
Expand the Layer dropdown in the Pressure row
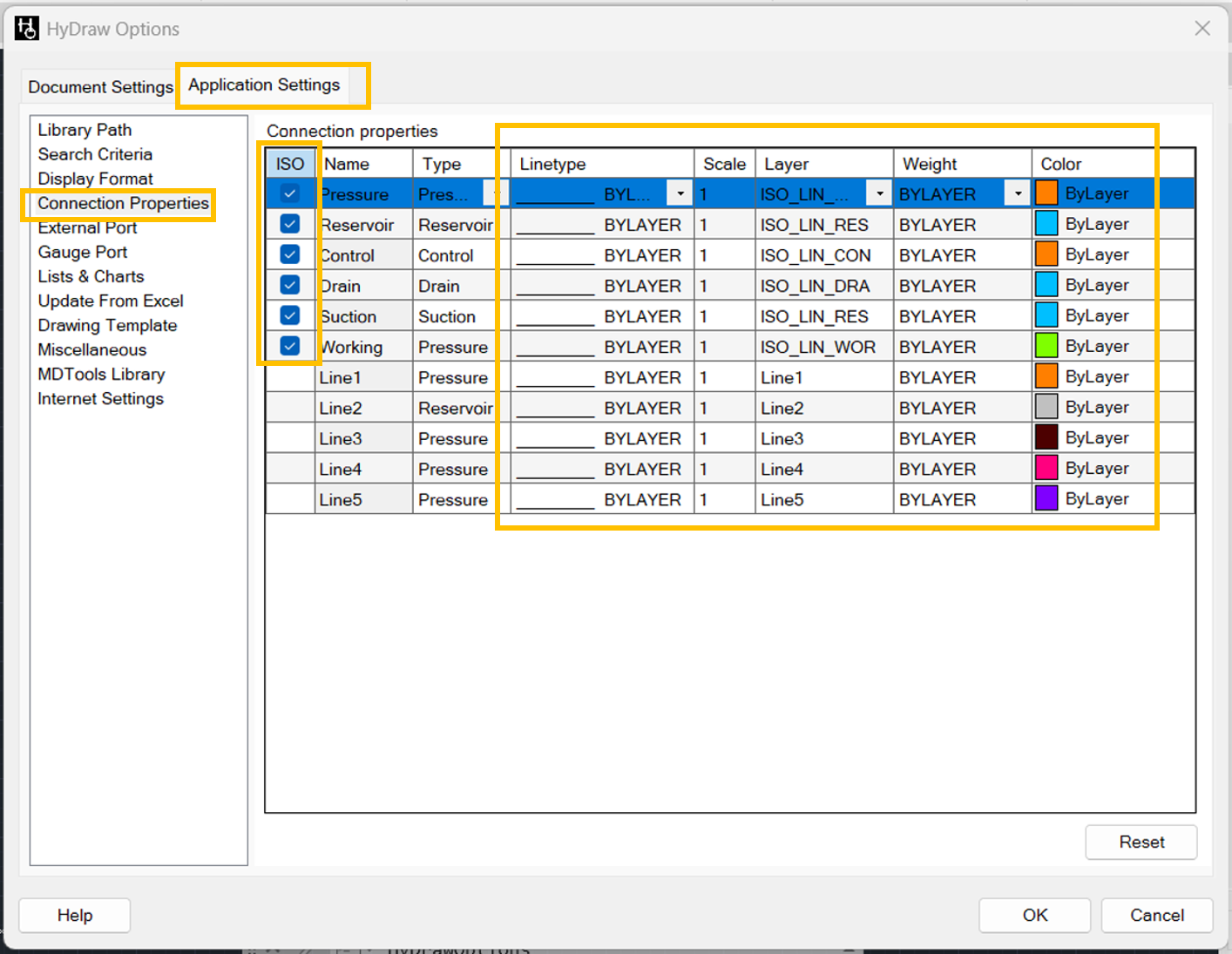(x=879, y=193)
